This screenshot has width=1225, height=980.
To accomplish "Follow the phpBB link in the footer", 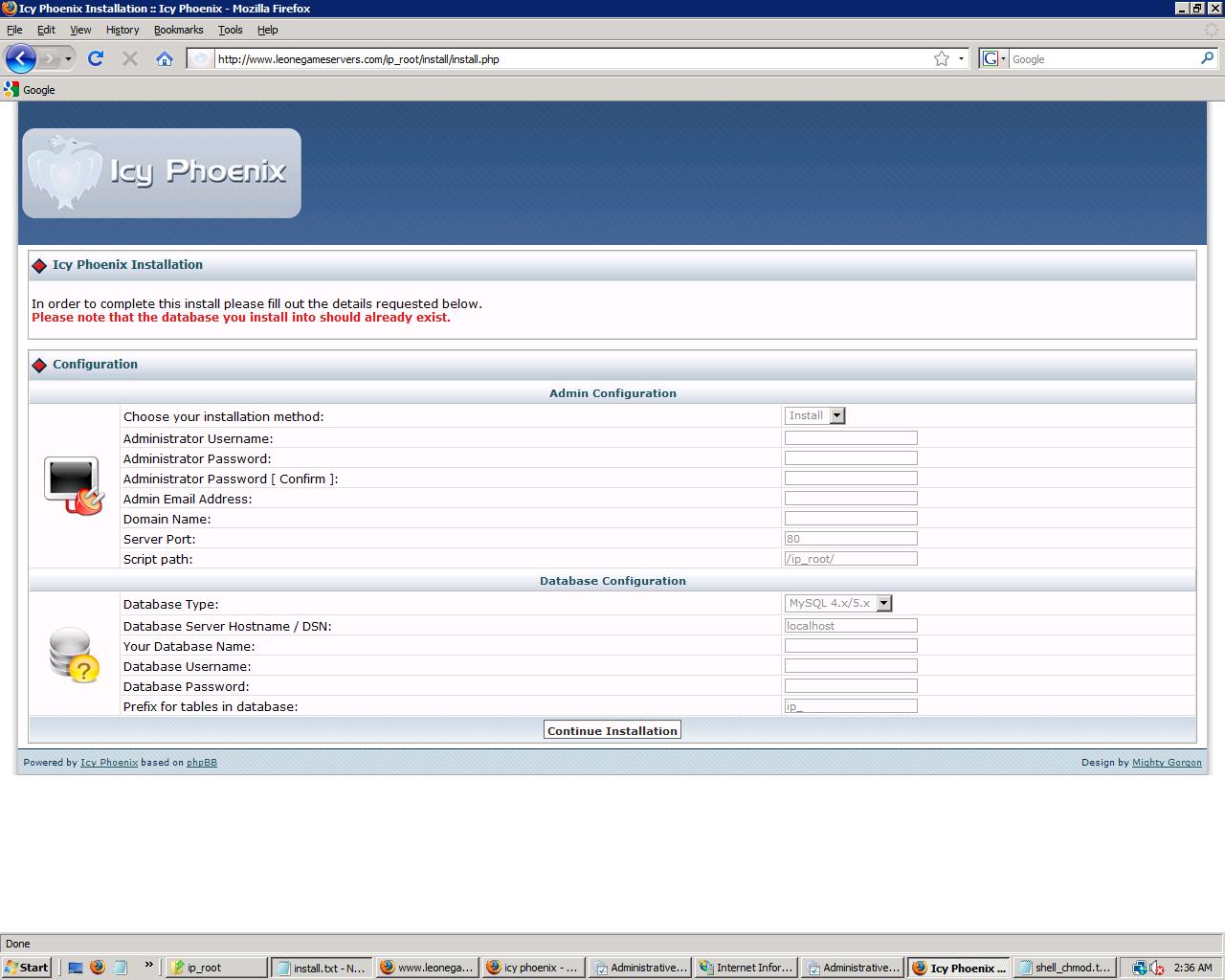I will (202, 763).
